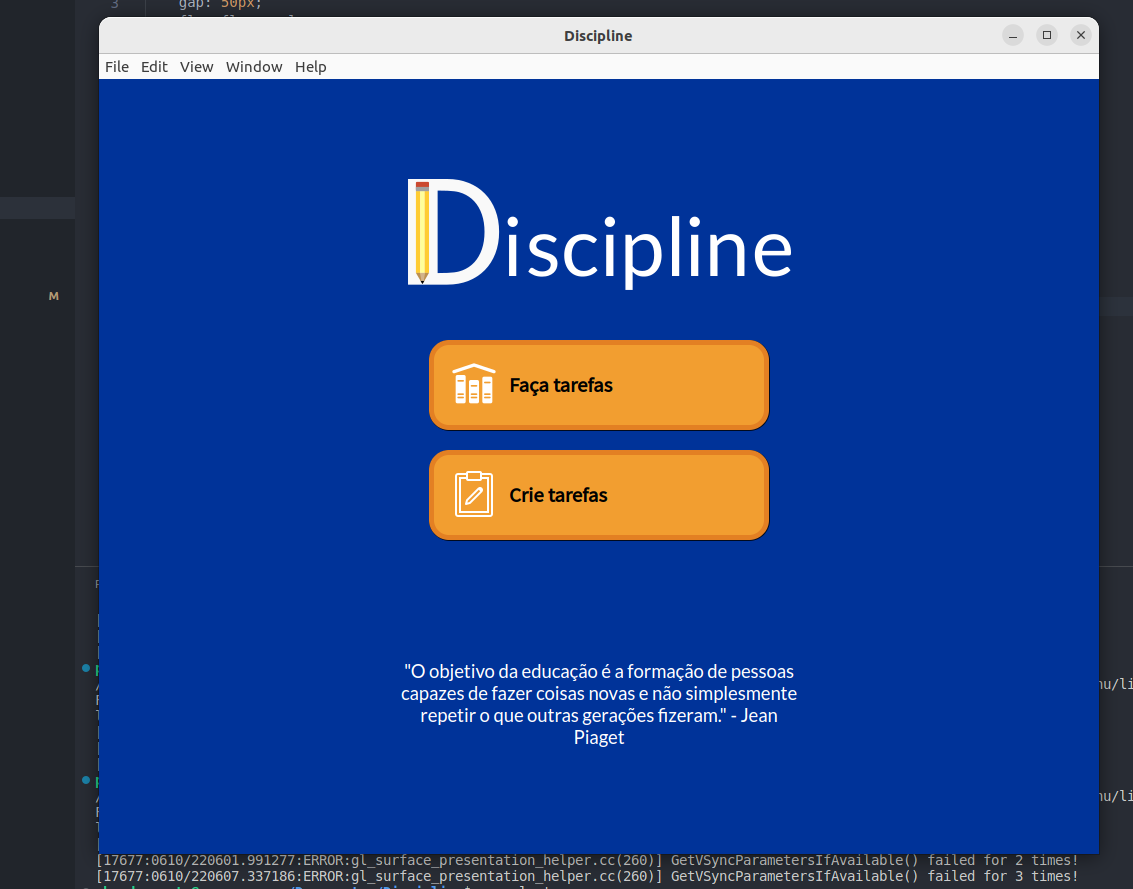The width and height of the screenshot is (1133, 889).
Task: Click the close icon of the Discipline window
Action: tap(1080, 34)
